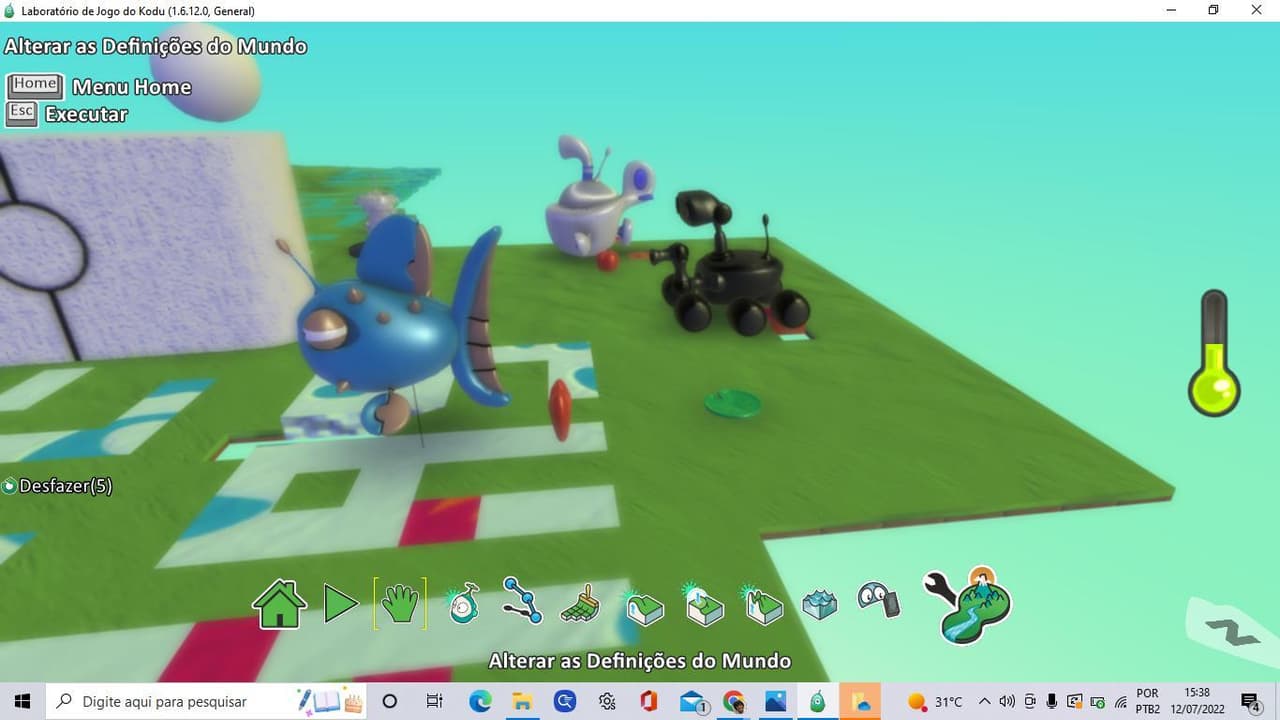Image resolution: width=1280 pixels, height=720 pixels.
Task: Open the notification center icon
Action: [1251, 701]
